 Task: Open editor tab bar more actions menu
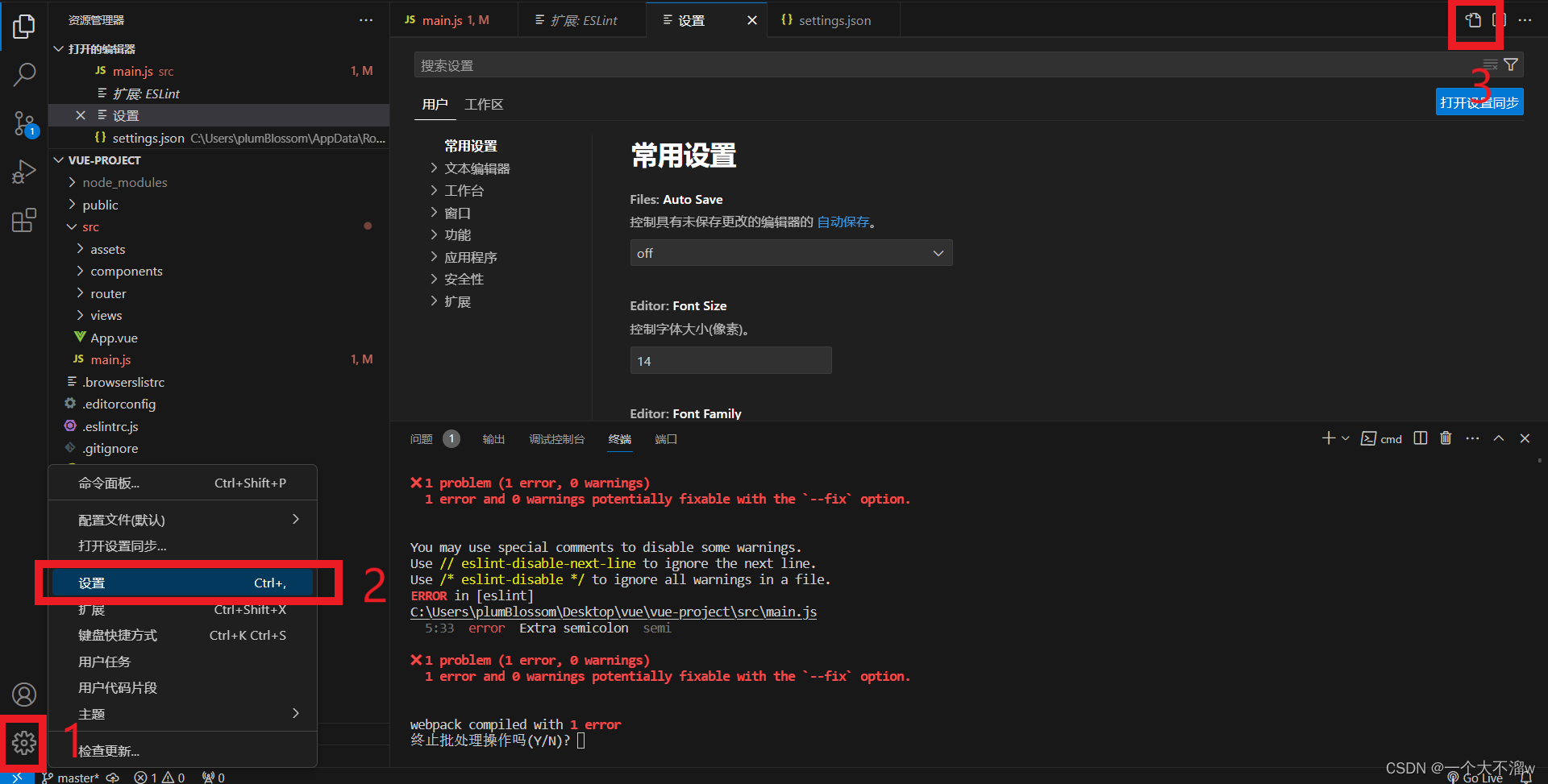(1525, 20)
